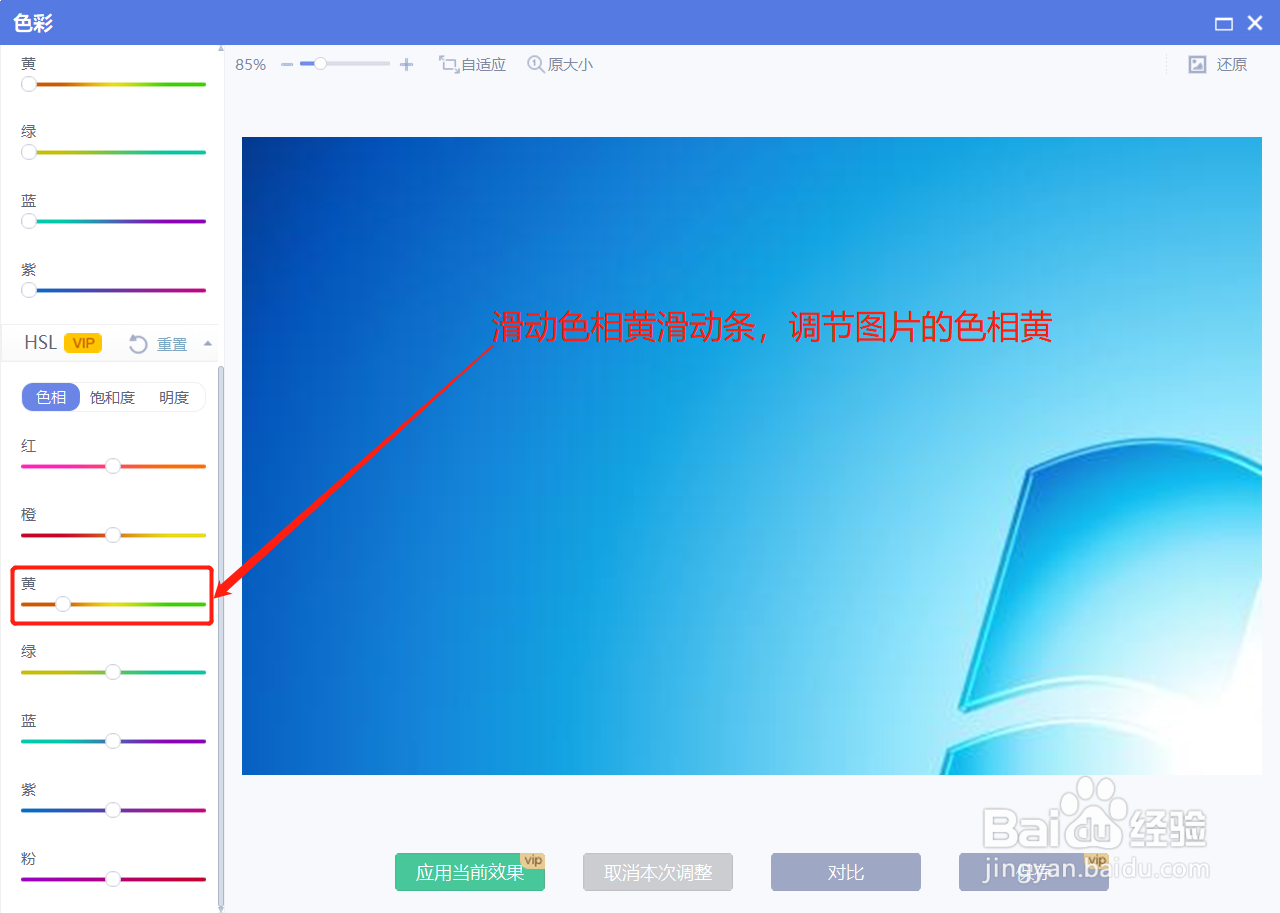Click the VIP badge beside HSL
1280x913 pixels.
coord(83,343)
